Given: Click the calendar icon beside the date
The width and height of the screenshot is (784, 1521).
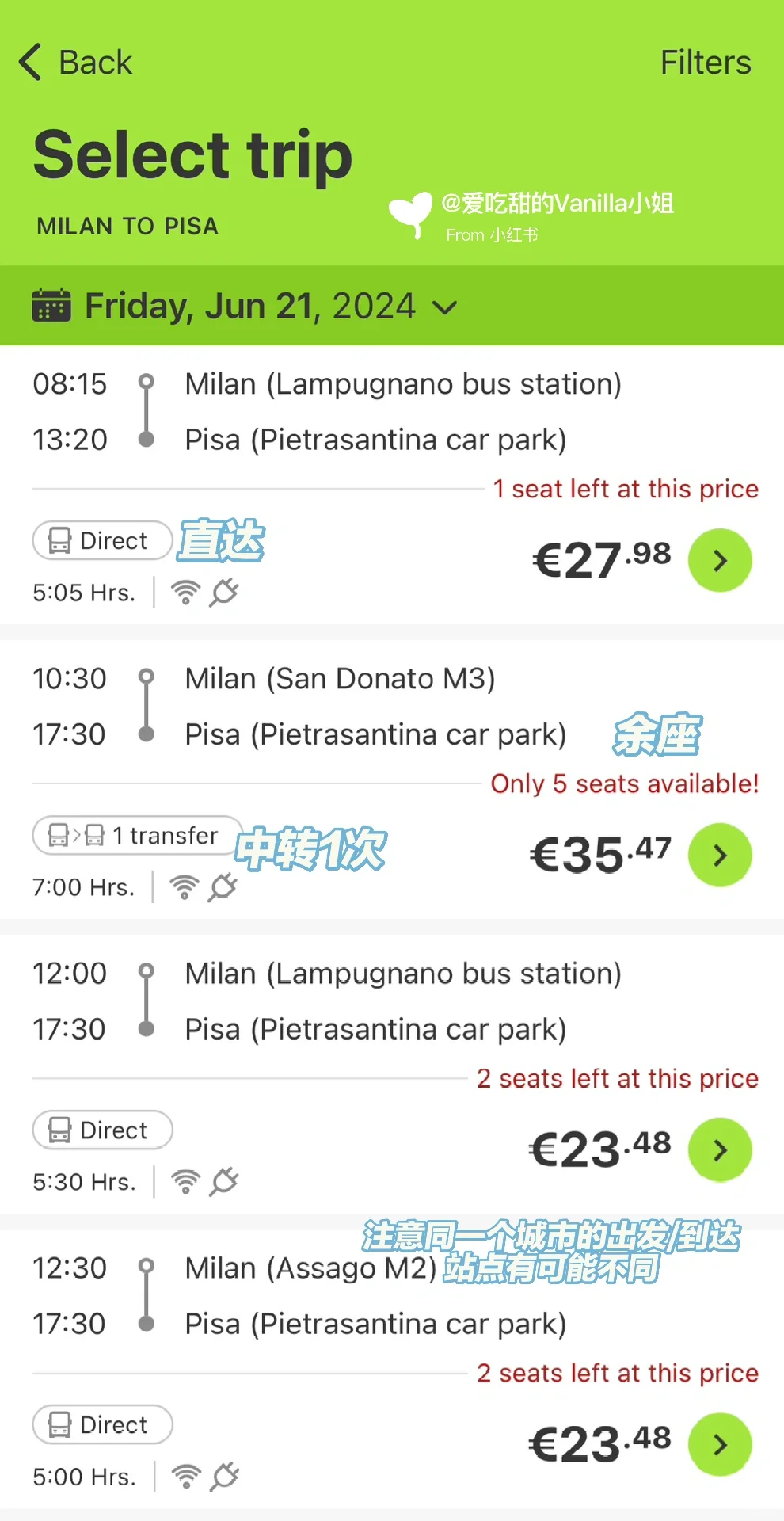Looking at the screenshot, I should pos(51,306).
